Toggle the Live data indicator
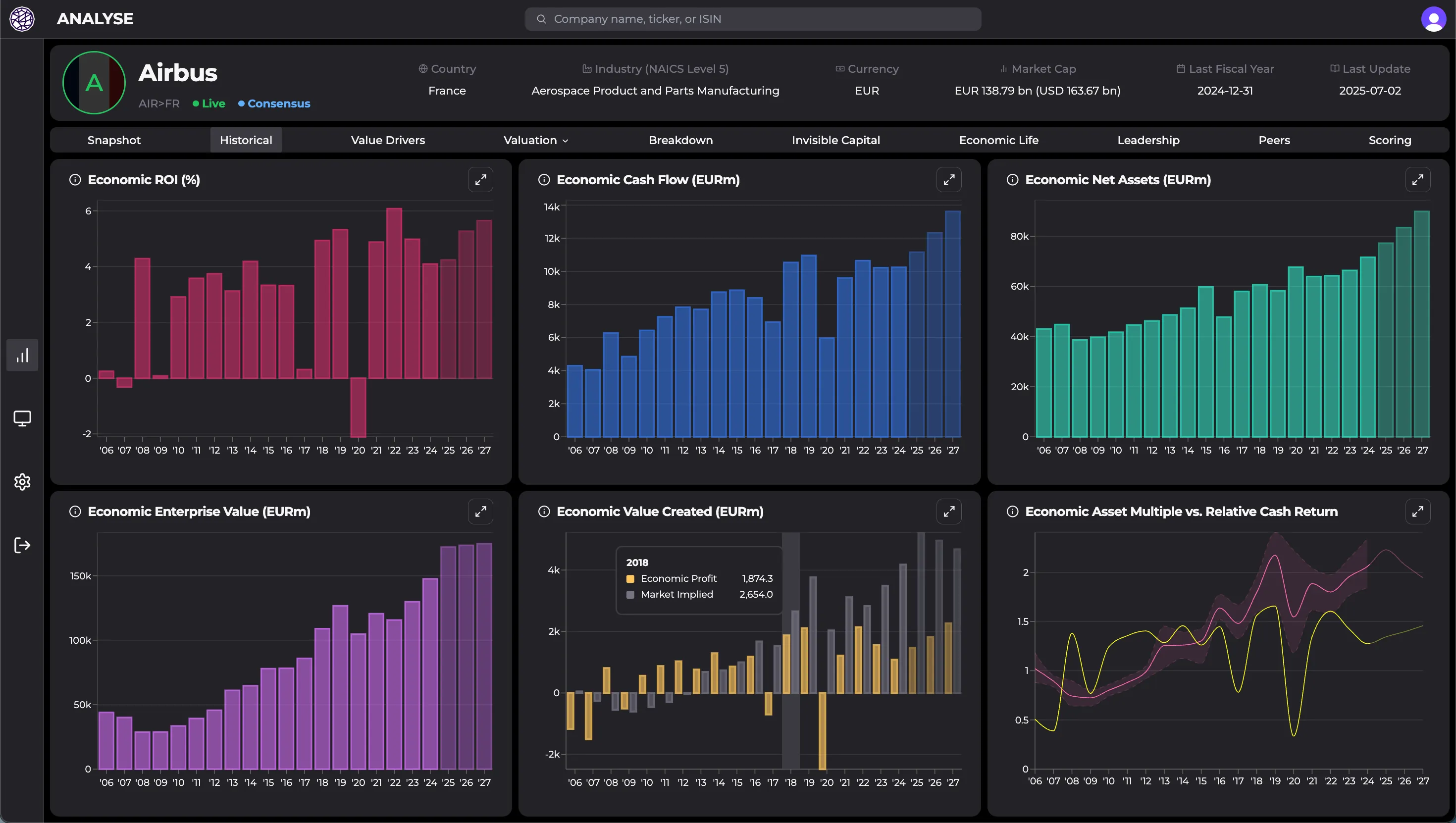The image size is (1456, 823). [x=208, y=103]
